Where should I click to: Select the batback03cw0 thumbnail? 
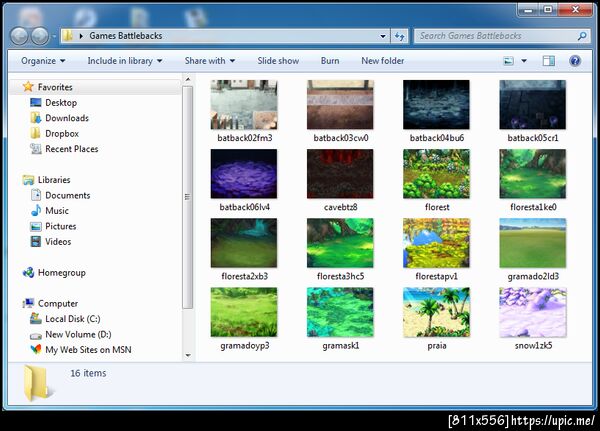point(340,104)
